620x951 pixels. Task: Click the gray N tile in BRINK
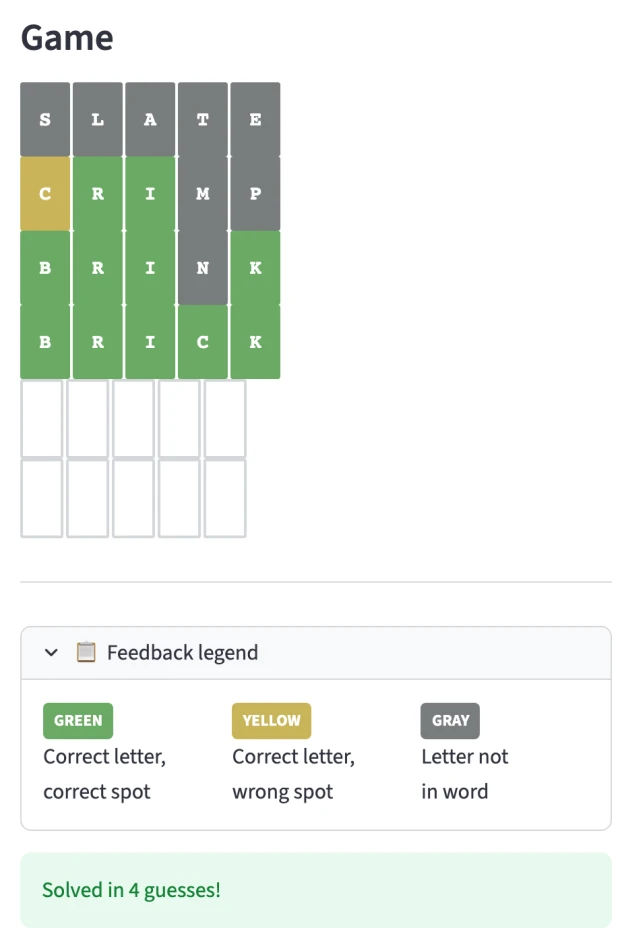(x=203, y=267)
